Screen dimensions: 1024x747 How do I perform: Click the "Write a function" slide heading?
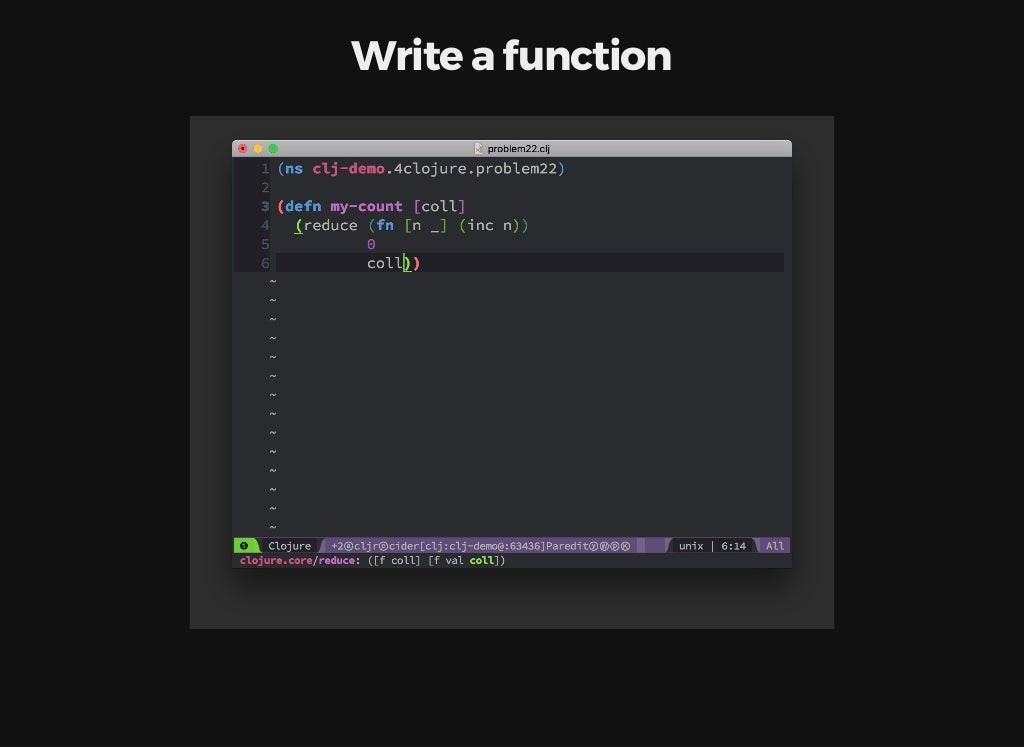coord(511,56)
